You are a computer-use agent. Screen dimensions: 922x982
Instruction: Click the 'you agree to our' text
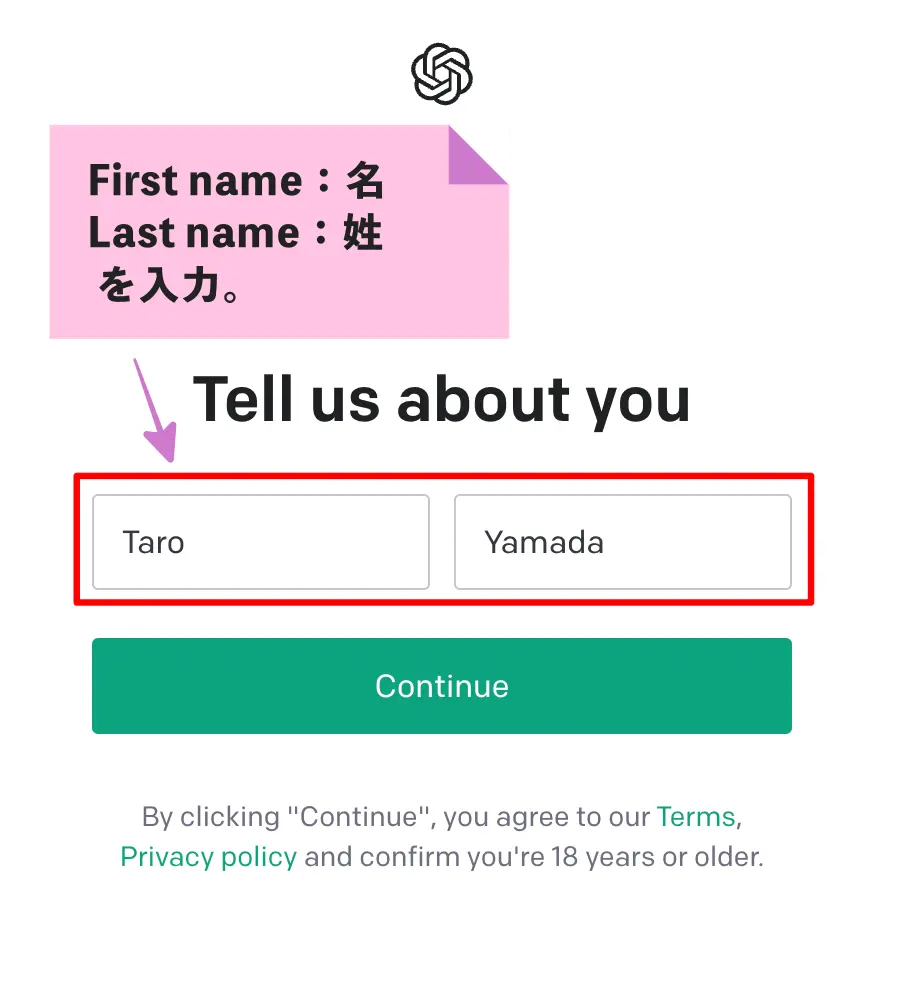pyautogui.click(x=547, y=817)
